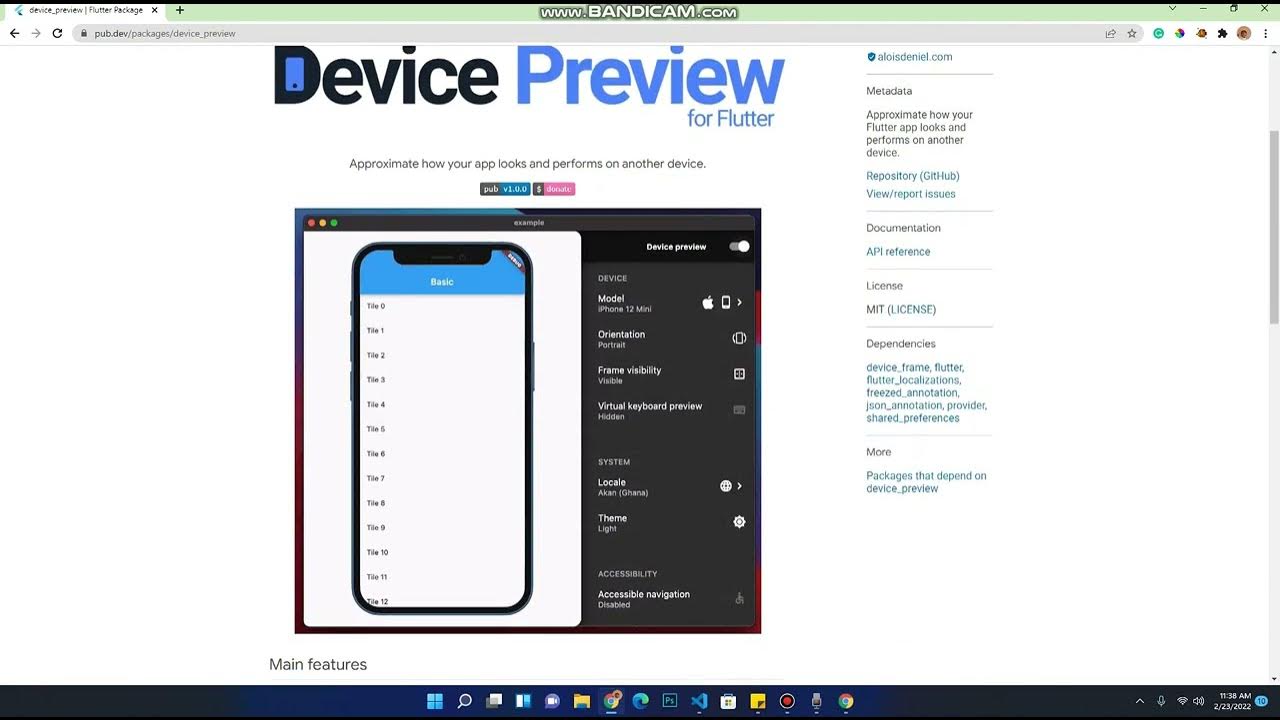Click the pink donate badge
The image size is (1280, 720).
554,189
